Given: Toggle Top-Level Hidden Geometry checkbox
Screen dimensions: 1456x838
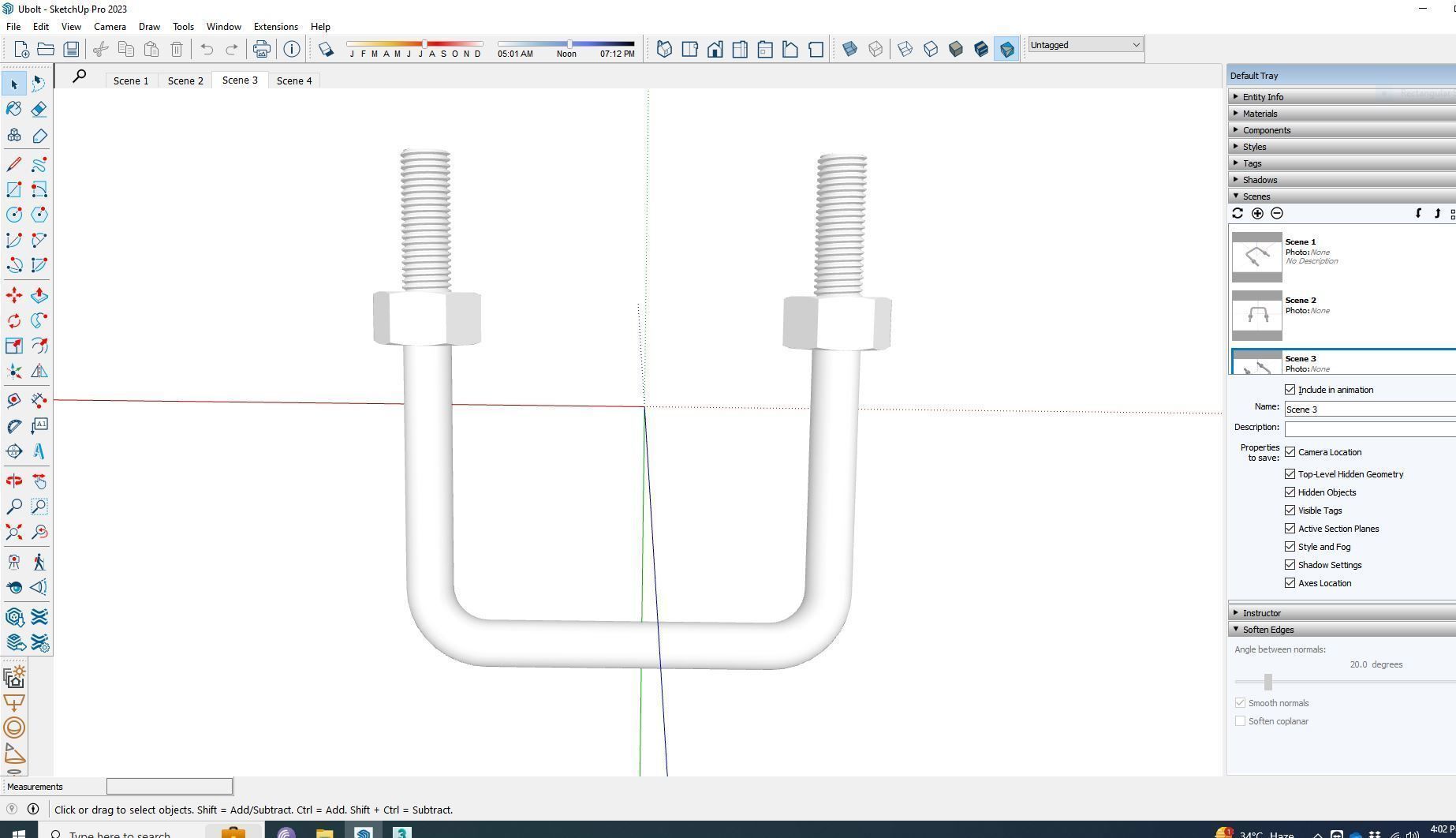Looking at the screenshot, I should (x=1290, y=474).
